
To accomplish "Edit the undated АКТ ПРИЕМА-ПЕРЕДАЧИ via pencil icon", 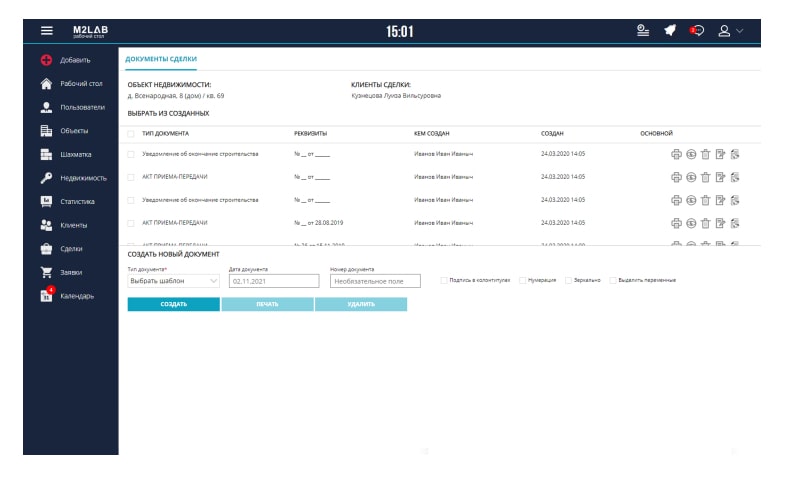I will click(720, 177).
